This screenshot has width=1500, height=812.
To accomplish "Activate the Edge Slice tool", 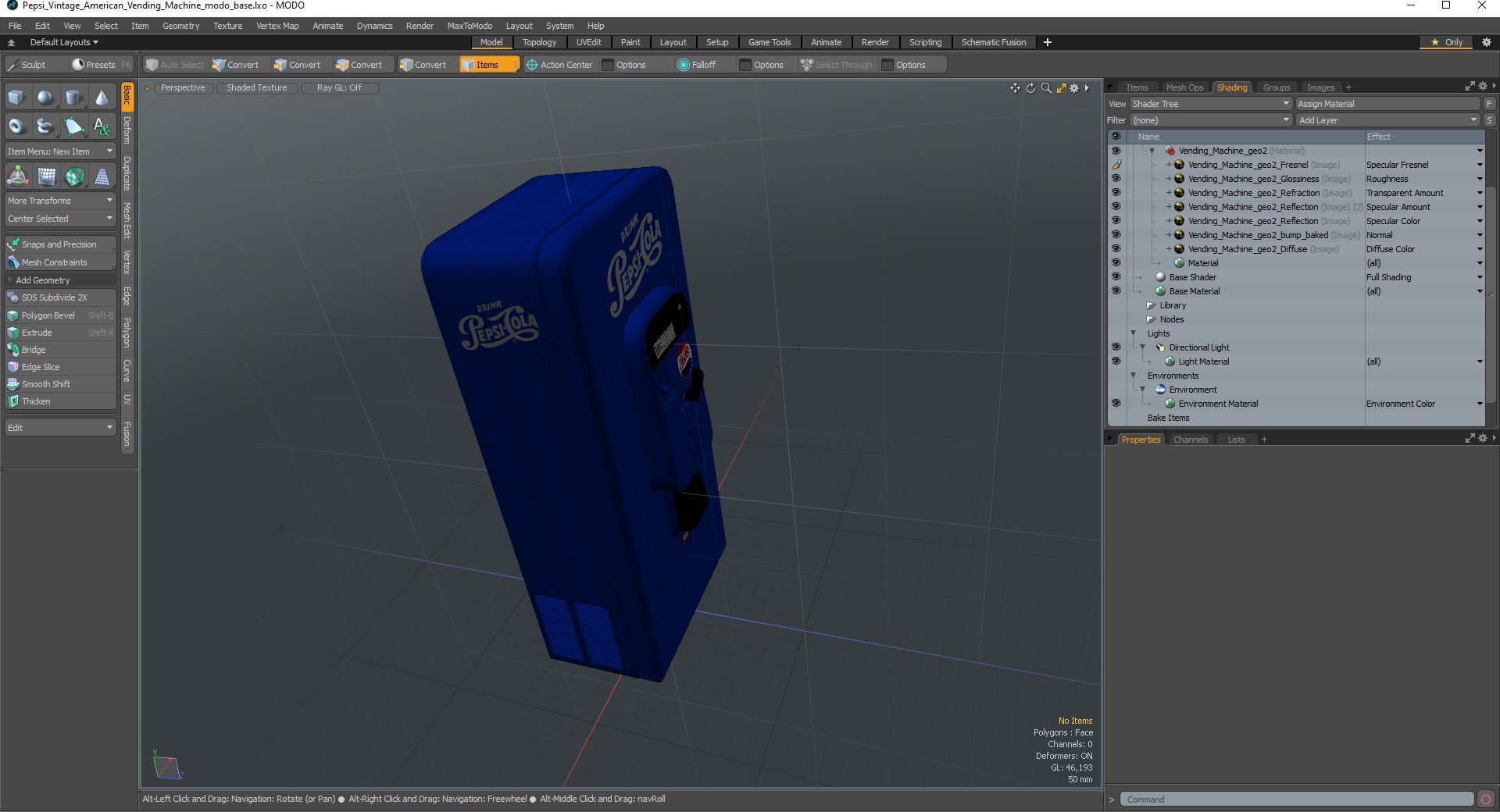I will click(61, 367).
